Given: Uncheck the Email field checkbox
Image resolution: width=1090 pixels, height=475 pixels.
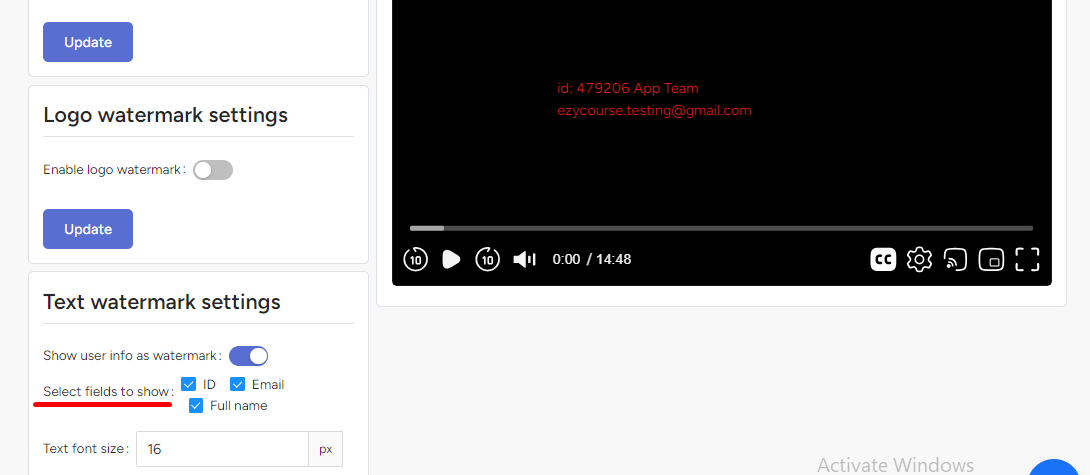Looking at the screenshot, I should [x=238, y=384].
